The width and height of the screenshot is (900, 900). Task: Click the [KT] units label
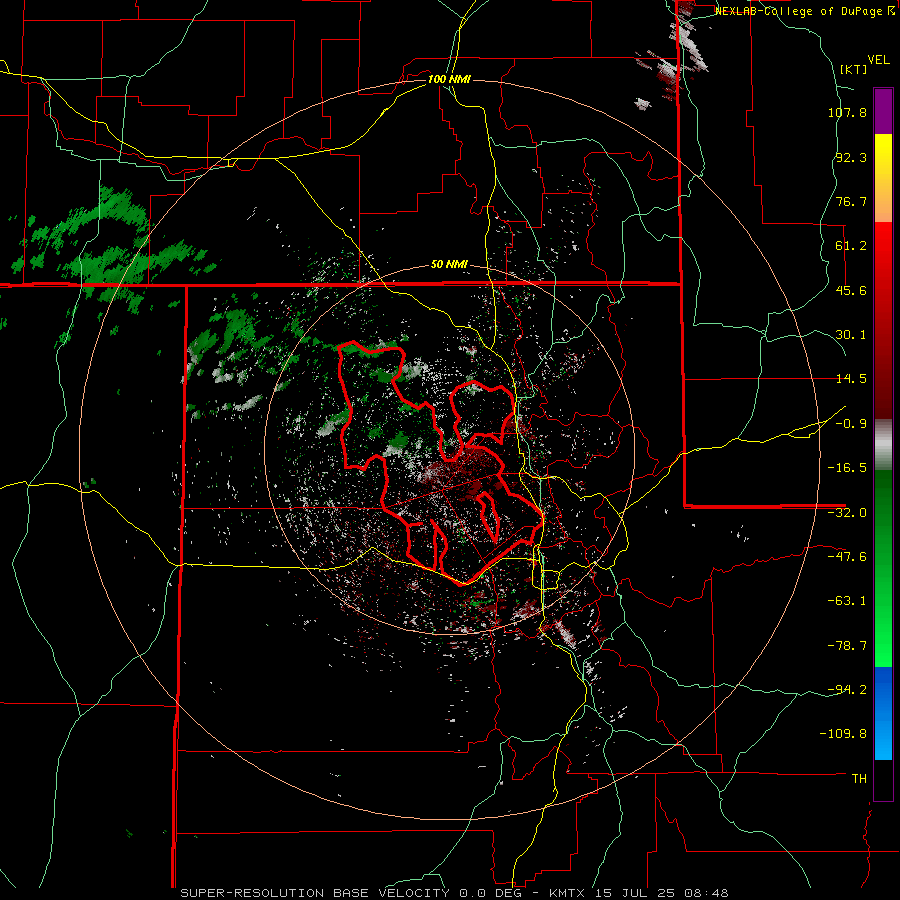pyautogui.click(x=853, y=69)
